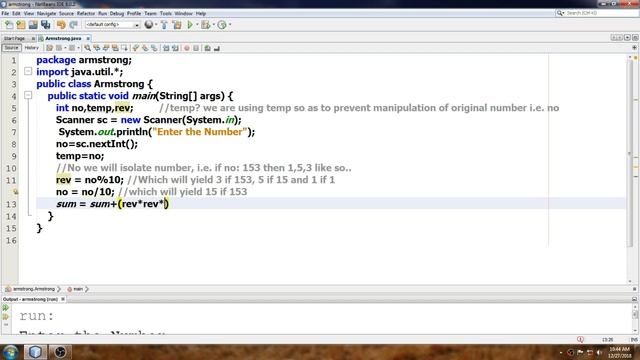This screenshot has height=360, width=640.
Task: Select the Armstrong.java tab
Action: point(63,38)
